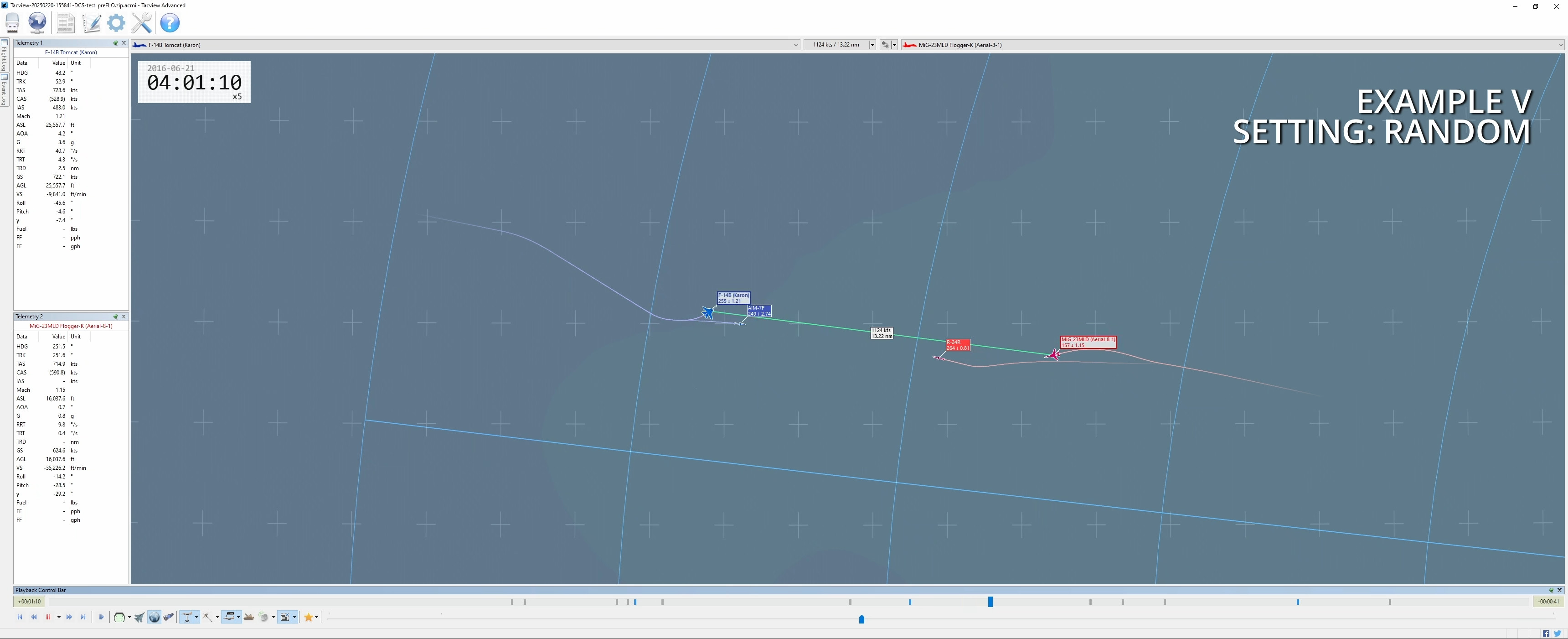Click the blue help question mark icon
The width and height of the screenshot is (1568, 639).
[170, 23]
